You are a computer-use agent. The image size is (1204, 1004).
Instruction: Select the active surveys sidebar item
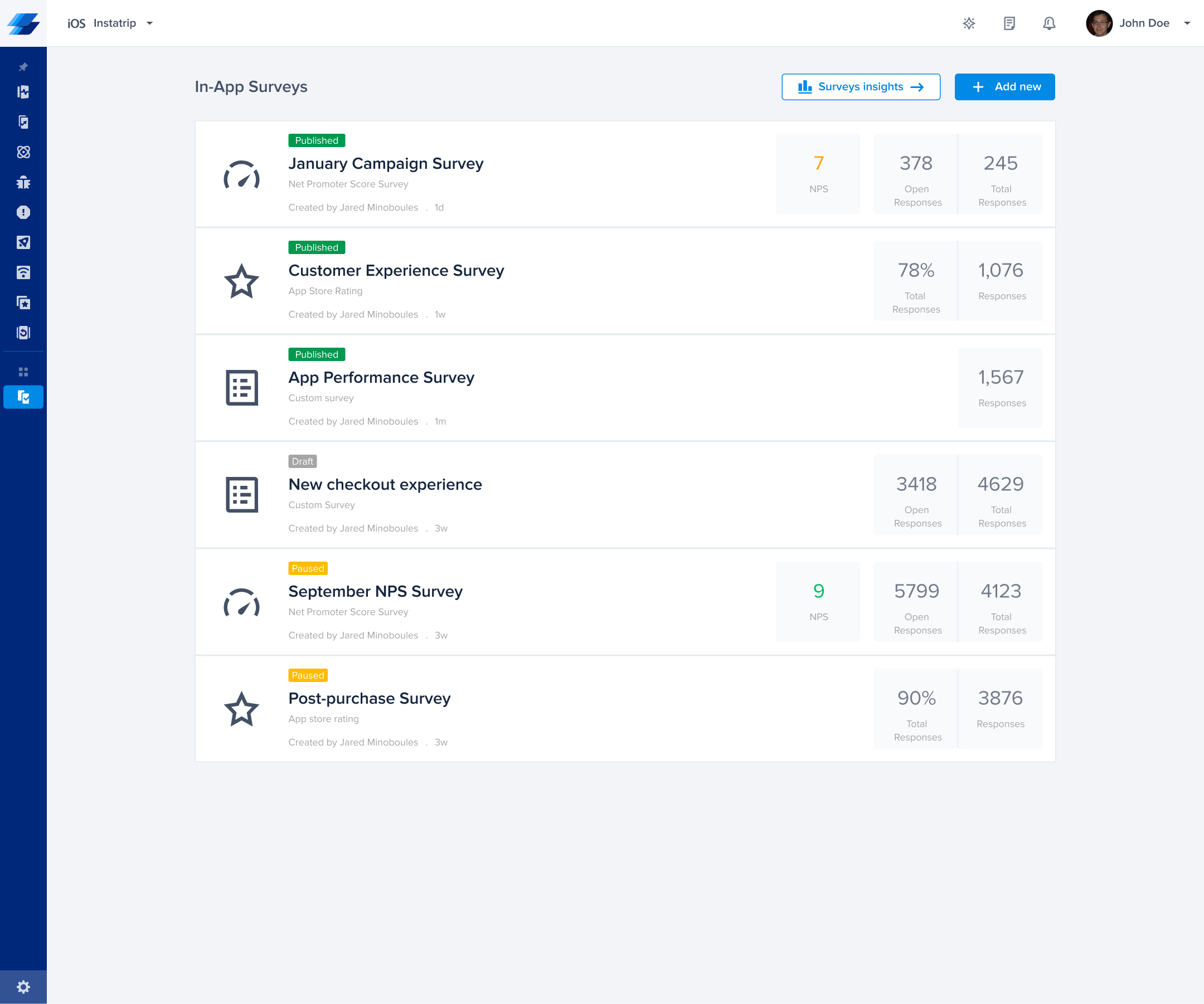pyautogui.click(x=23, y=397)
